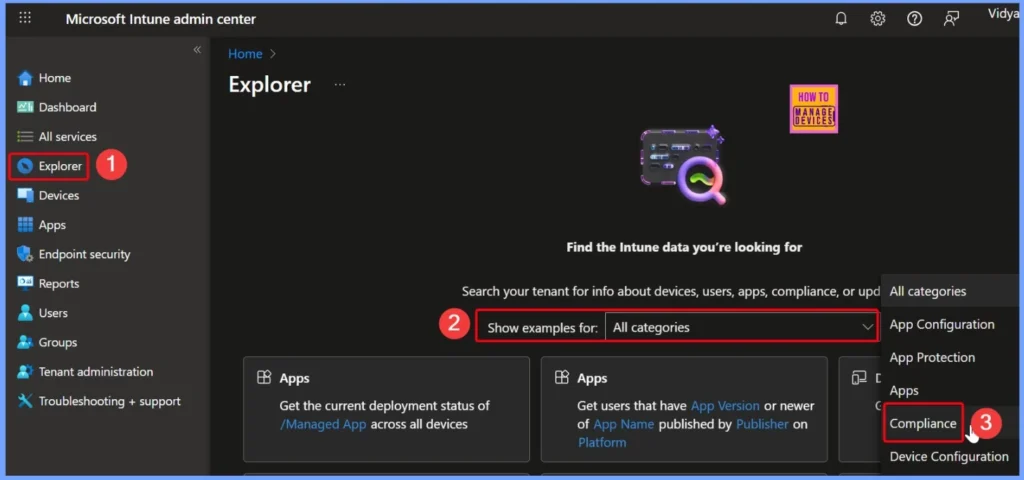Click the Apps icon on App Version card
The height and width of the screenshot is (480, 1024).
click(562, 378)
